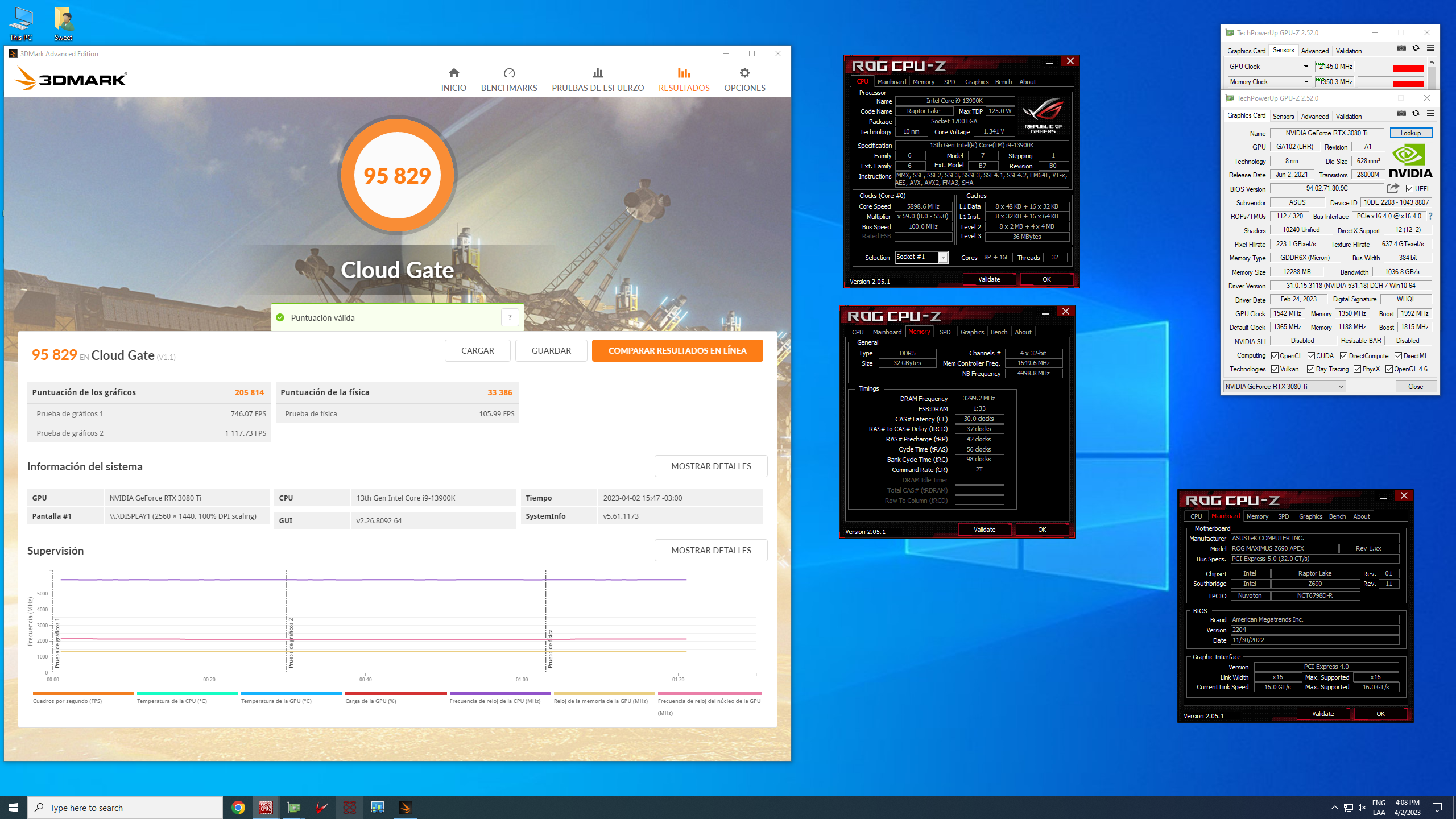This screenshot has width=1456, height=819.
Task: Open the GPU Clock sensor dropdown
Action: coord(1269,67)
